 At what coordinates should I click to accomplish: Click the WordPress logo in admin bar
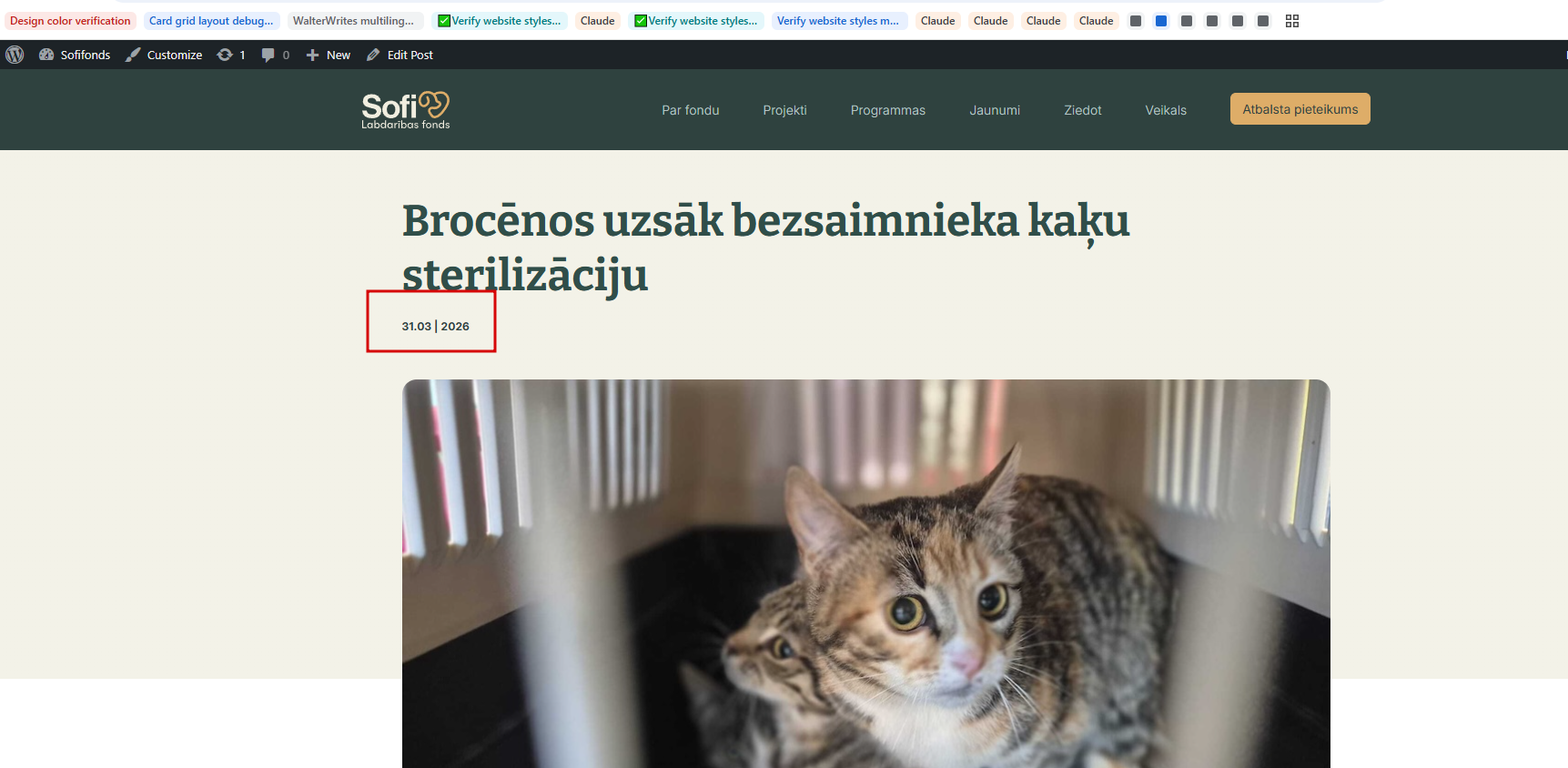click(x=15, y=55)
